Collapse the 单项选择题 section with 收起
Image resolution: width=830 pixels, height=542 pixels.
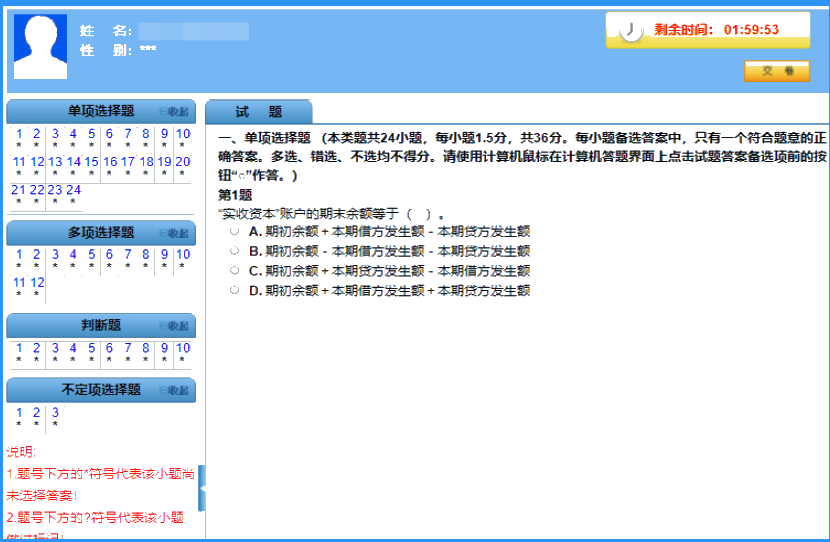(x=174, y=112)
